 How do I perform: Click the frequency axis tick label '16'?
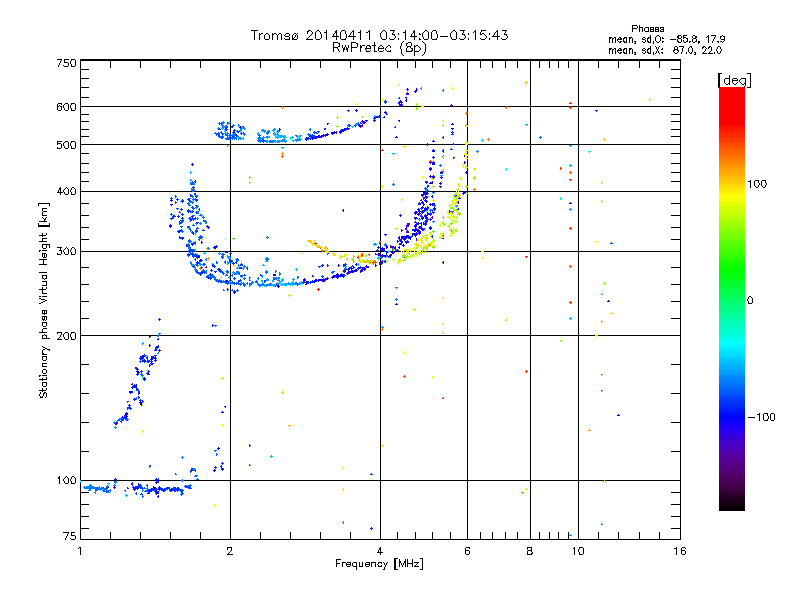click(680, 551)
